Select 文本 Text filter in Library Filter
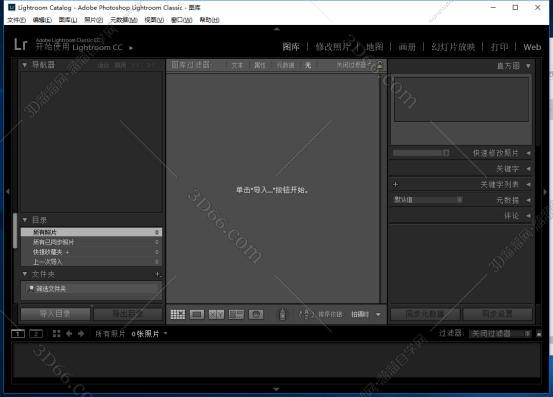The width and height of the screenshot is (553, 397). (237, 65)
